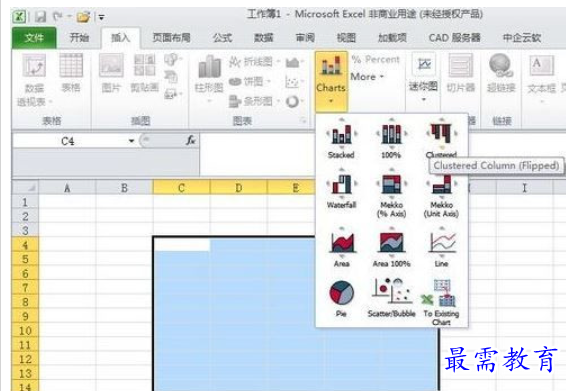Select row 1 header
The image size is (566, 391).
point(25,202)
